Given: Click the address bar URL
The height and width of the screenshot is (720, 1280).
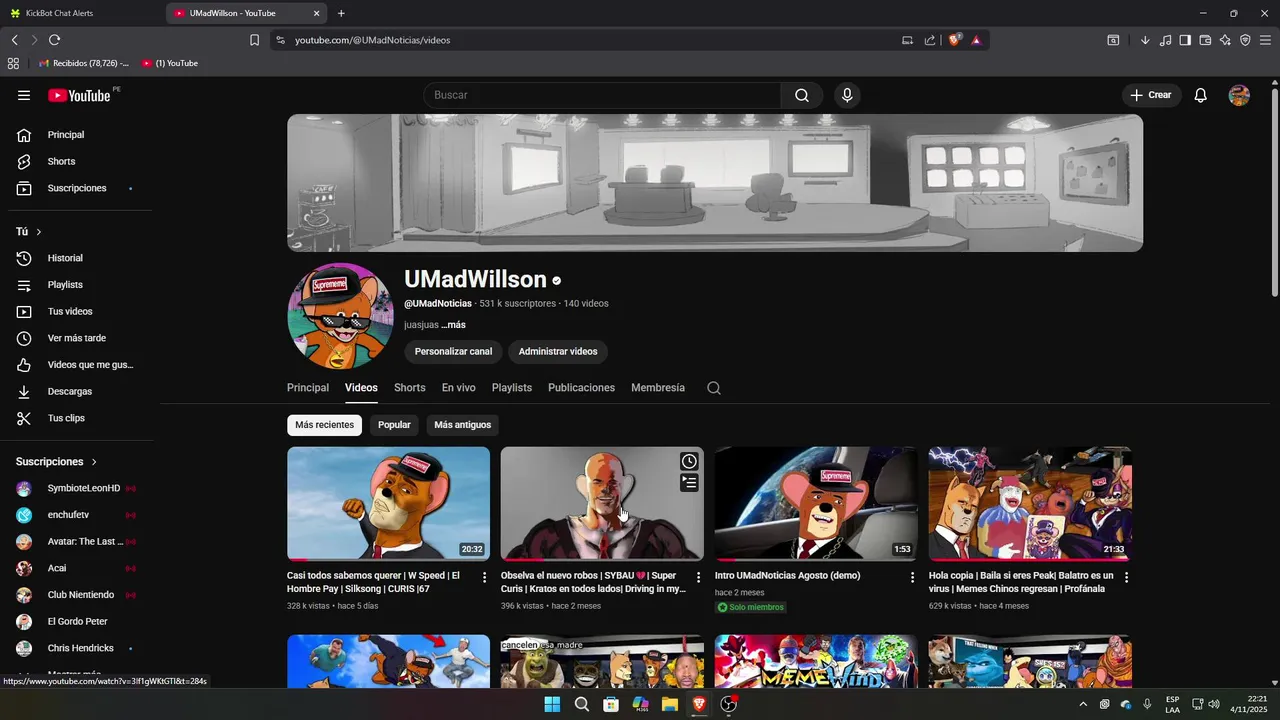Looking at the screenshot, I should pos(372,40).
